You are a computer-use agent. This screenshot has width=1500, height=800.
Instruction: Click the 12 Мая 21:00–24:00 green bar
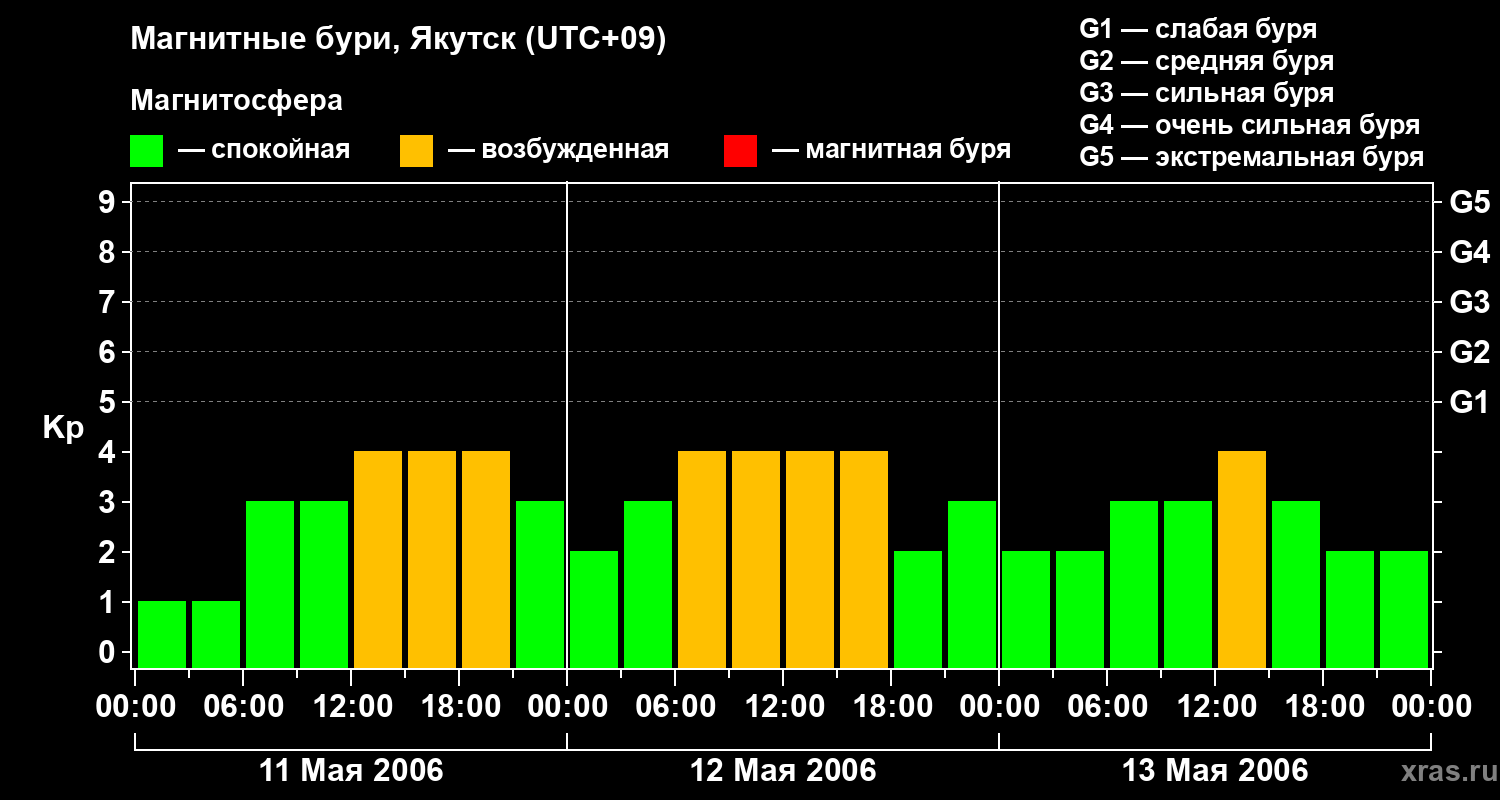point(972,584)
